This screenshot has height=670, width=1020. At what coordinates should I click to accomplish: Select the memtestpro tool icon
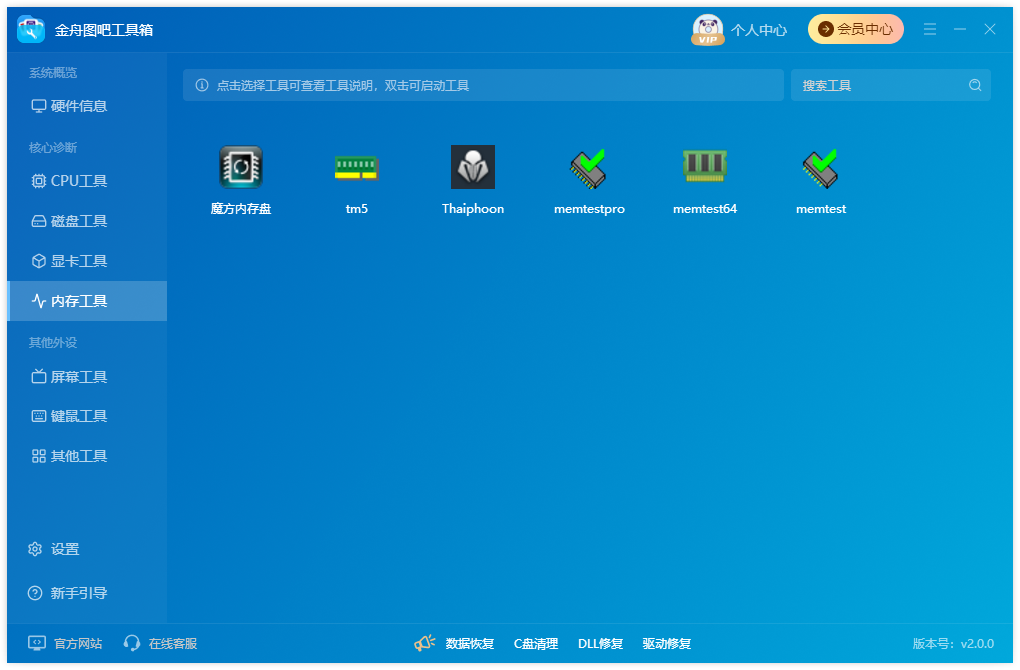click(589, 168)
